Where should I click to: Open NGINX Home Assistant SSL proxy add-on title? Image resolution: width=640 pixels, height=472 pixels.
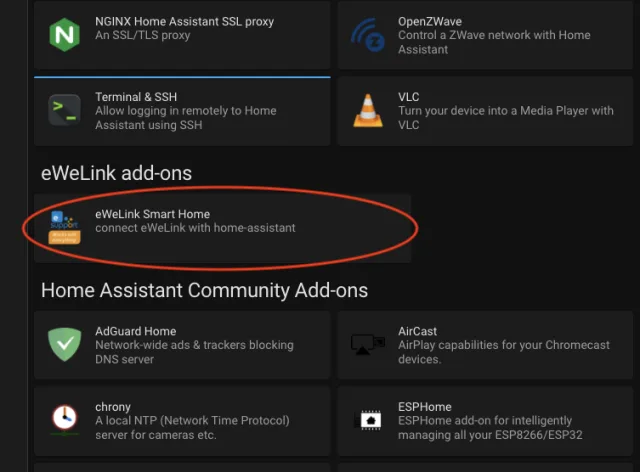pyautogui.click(x=184, y=21)
